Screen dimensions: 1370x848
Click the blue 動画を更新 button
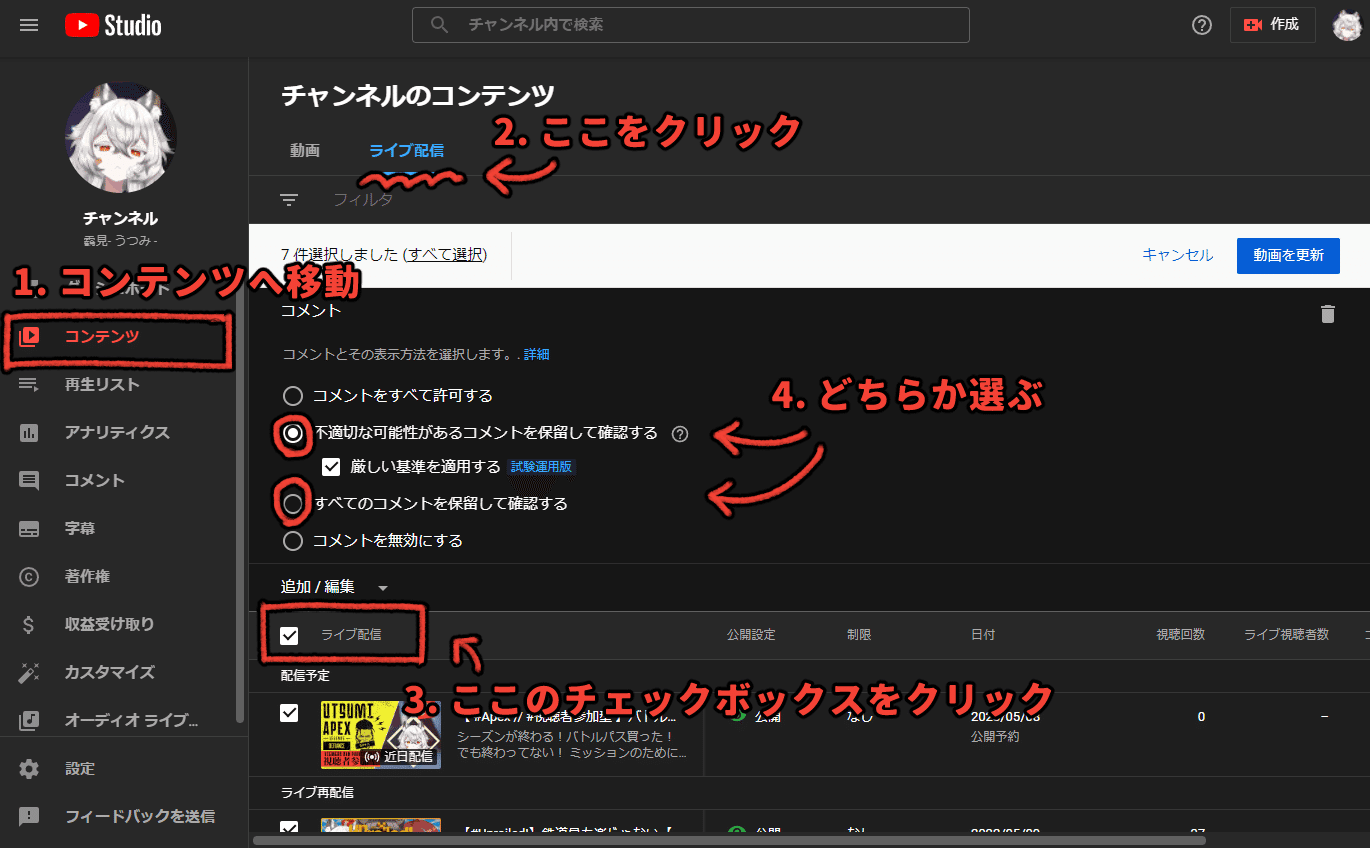tap(1288, 255)
